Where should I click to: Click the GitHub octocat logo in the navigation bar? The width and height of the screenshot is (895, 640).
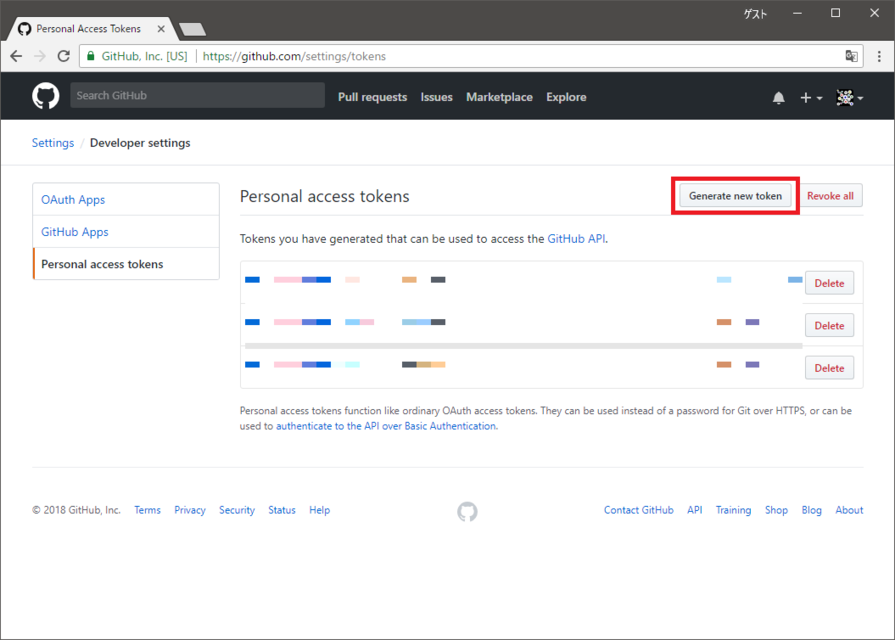pyautogui.click(x=46, y=96)
